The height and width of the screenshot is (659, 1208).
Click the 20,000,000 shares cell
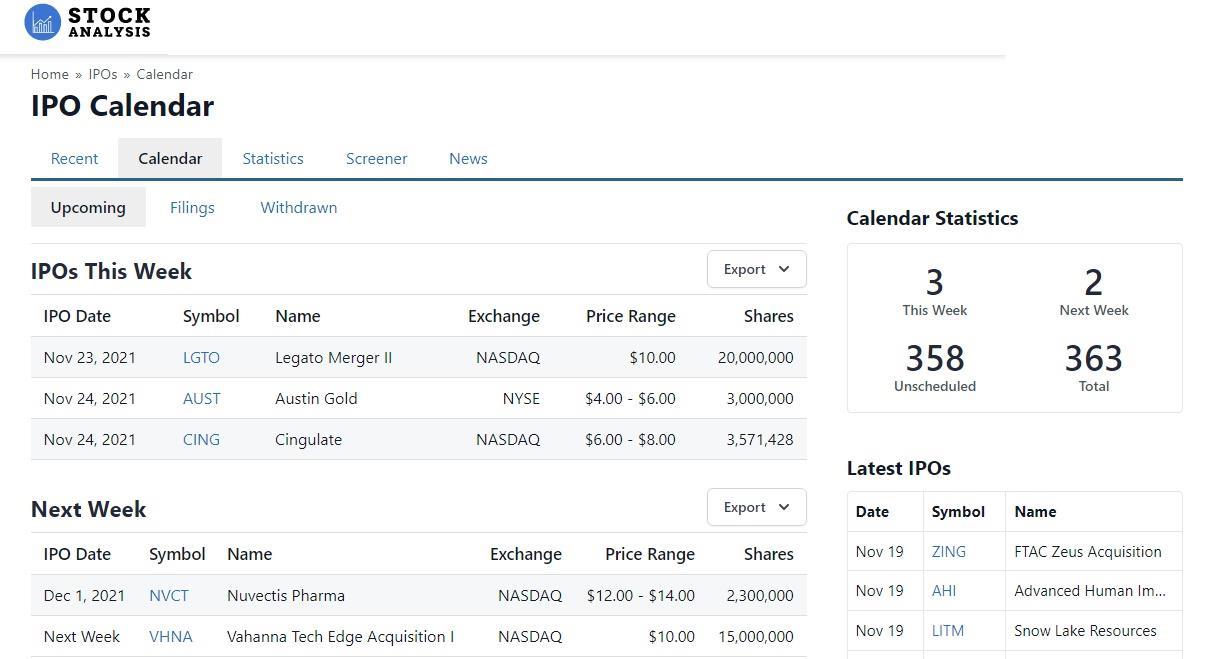click(756, 357)
